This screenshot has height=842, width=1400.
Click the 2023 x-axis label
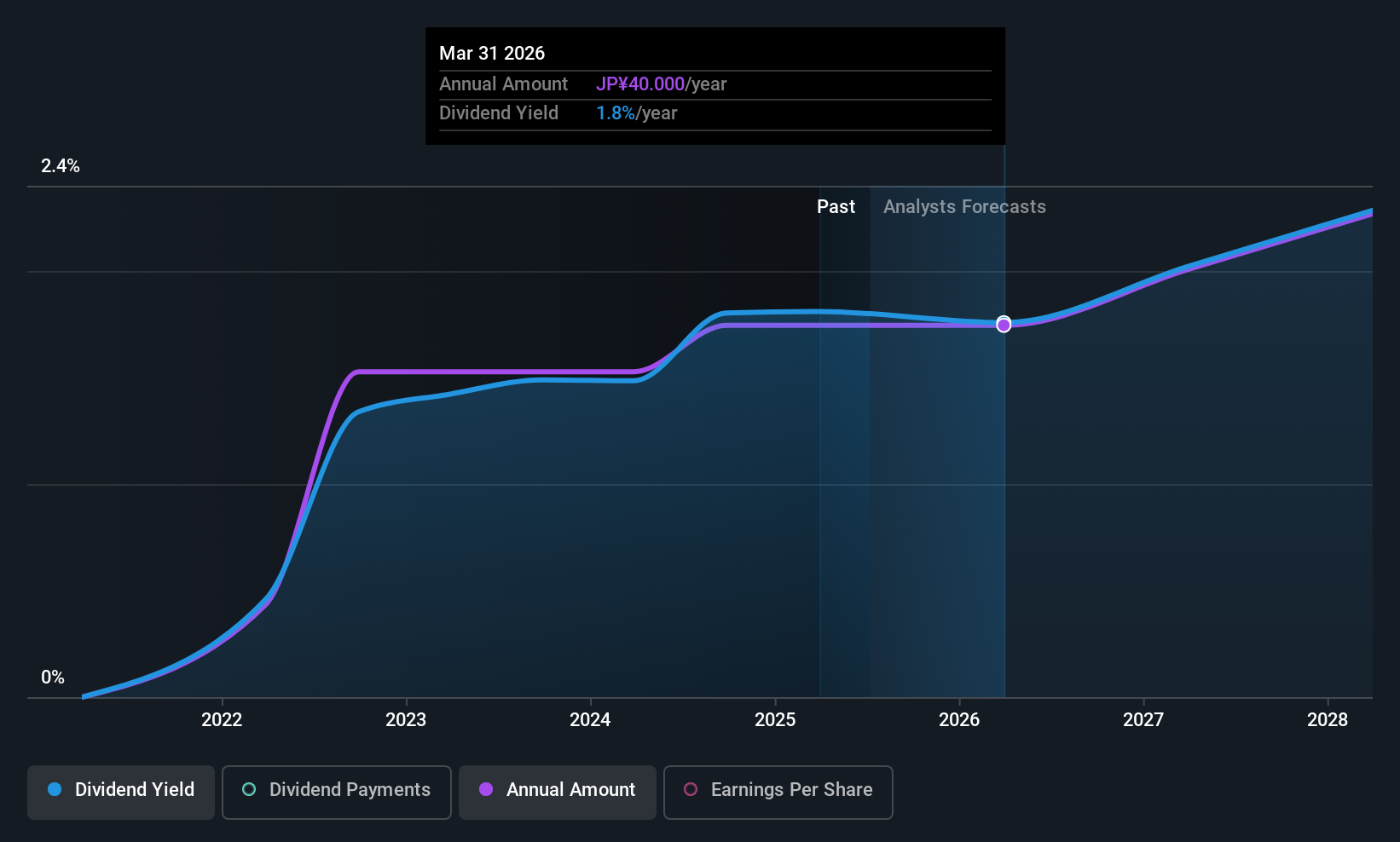click(406, 719)
